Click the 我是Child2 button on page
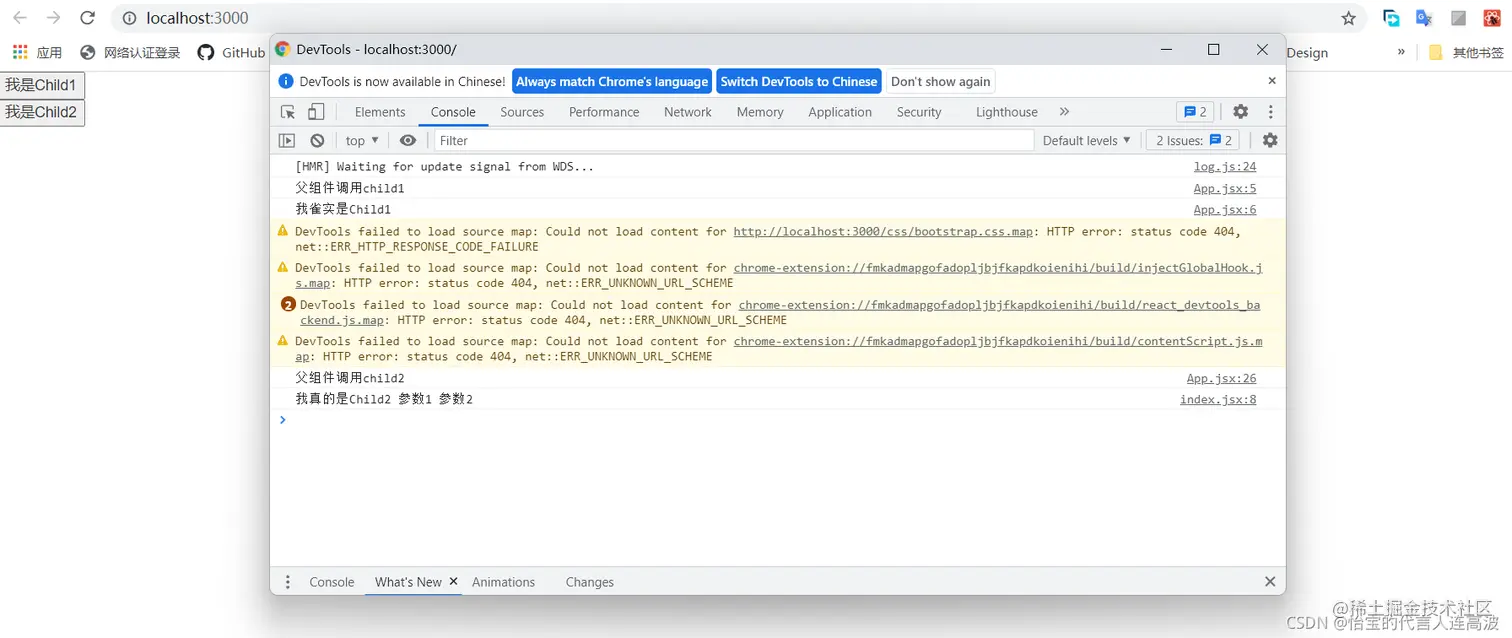The height and width of the screenshot is (638, 1512). pyautogui.click(x=42, y=112)
